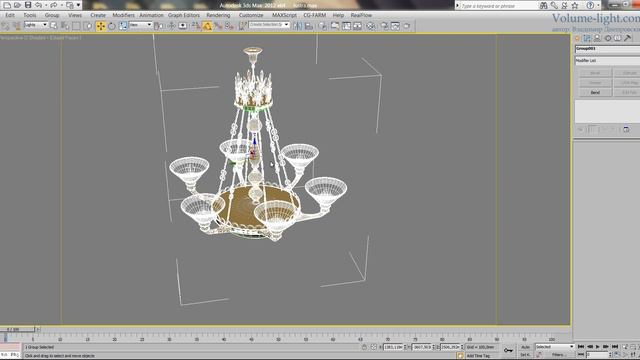Switch to the Utilities hammer tab
Screen dimensions: 640x360
(628, 38)
